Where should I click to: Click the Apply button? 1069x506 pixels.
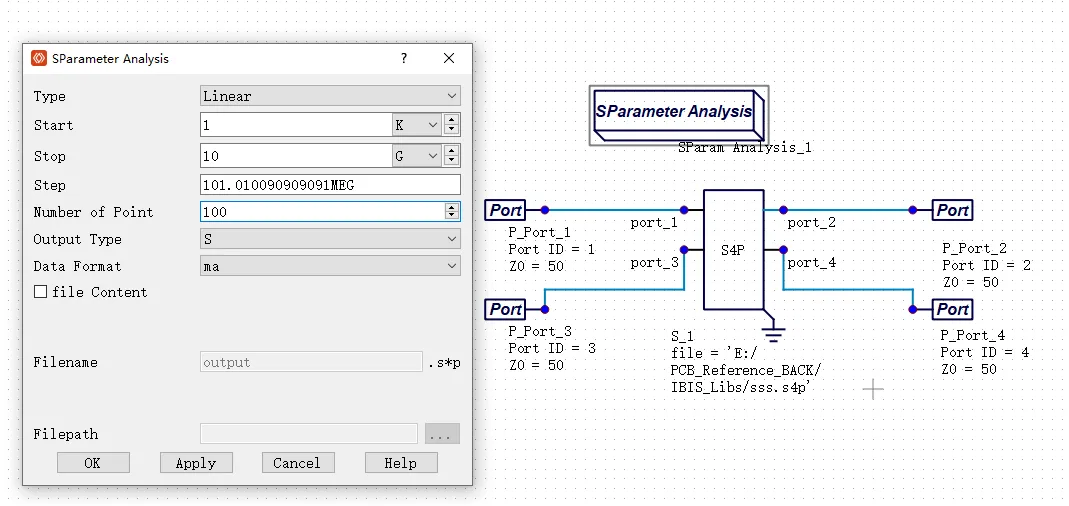[x=196, y=462]
